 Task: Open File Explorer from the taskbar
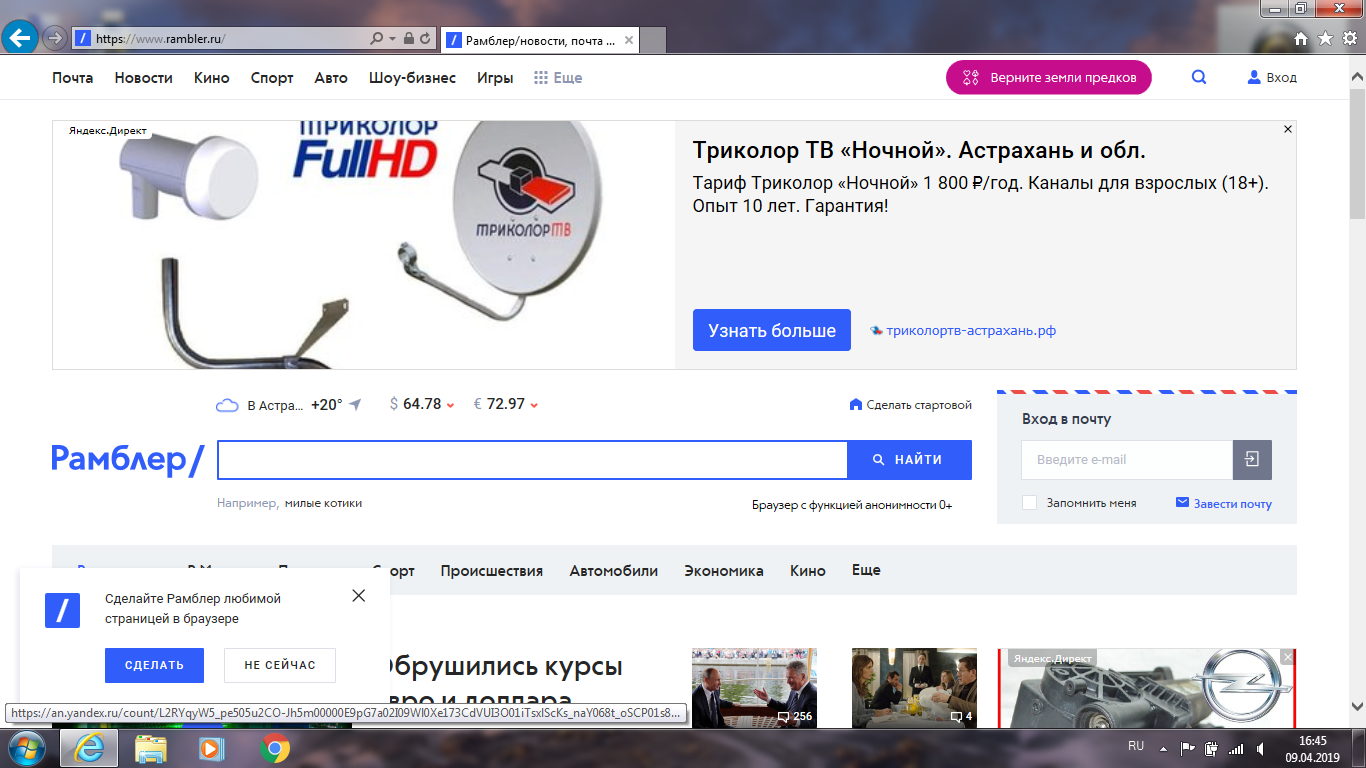151,748
